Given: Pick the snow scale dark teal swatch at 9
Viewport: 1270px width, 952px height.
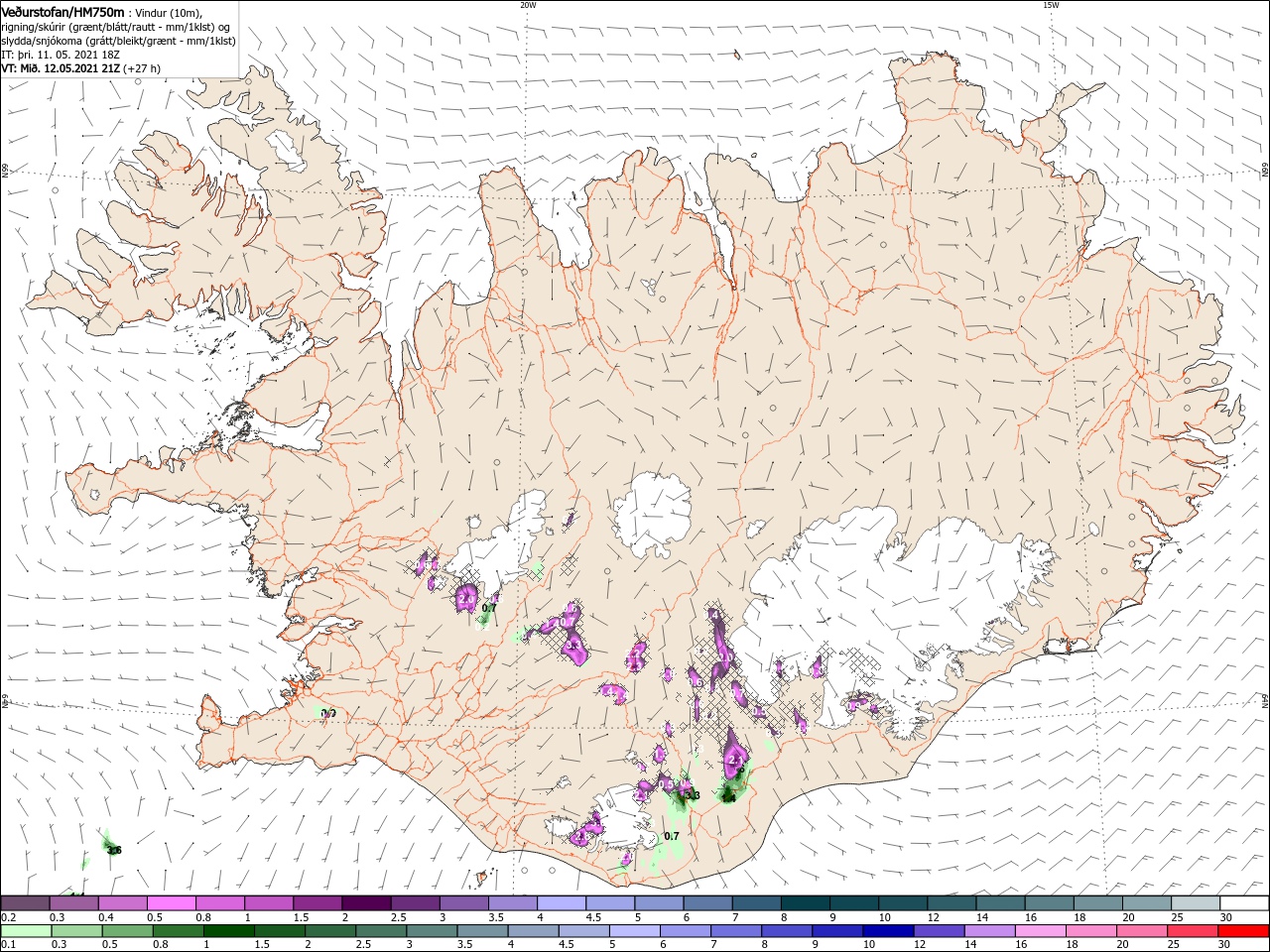Looking at the screenshot, I should pos(852,902).
